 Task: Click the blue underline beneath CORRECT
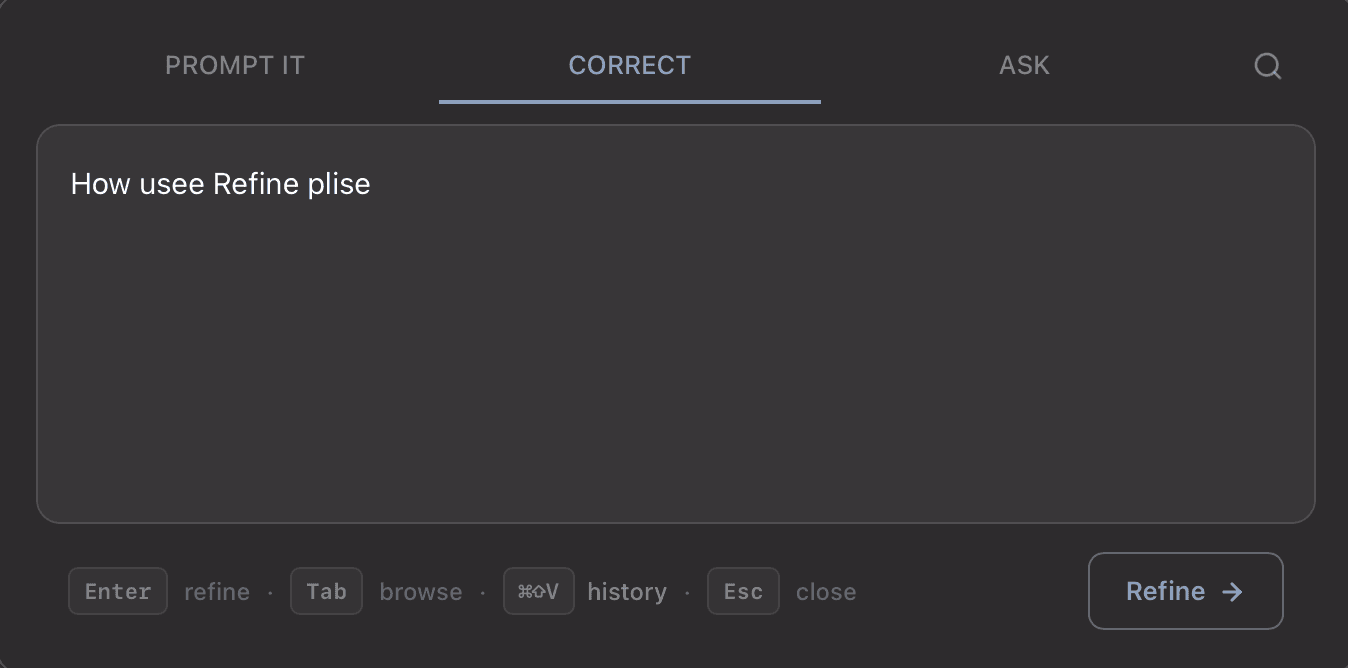(629, 100)
